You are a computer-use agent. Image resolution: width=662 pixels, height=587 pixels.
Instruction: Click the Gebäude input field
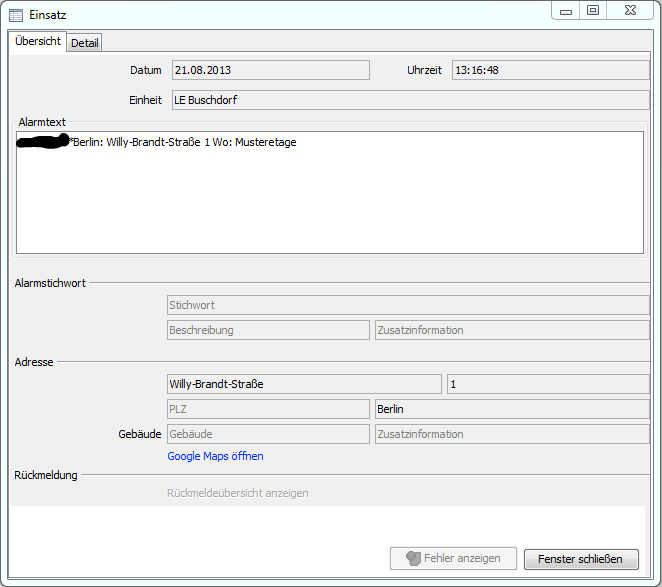(268, 434)
